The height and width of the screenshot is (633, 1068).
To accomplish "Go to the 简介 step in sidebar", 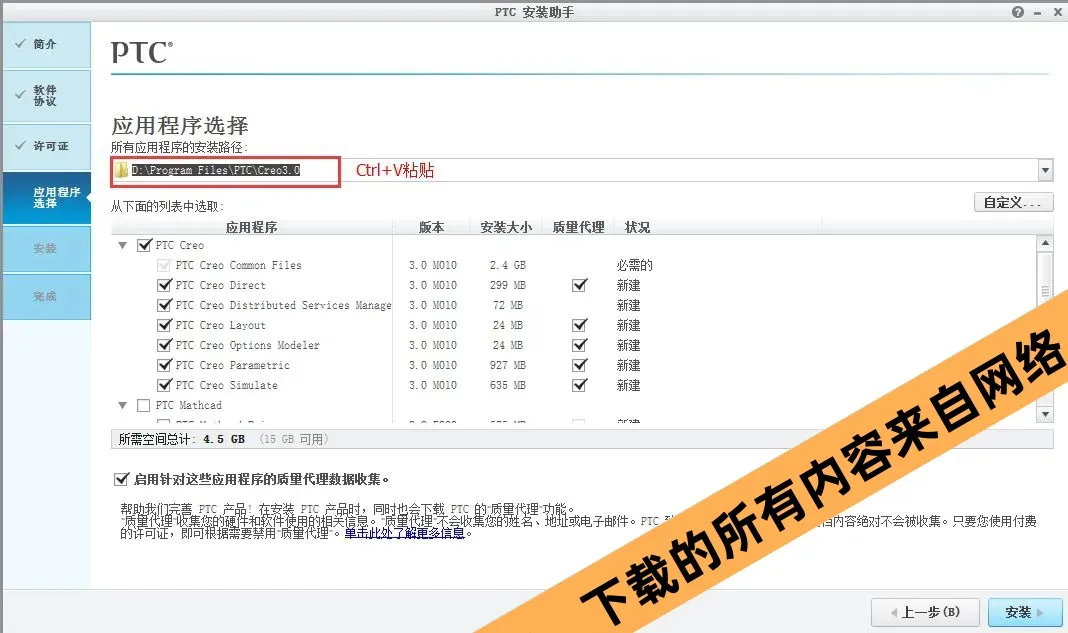I will tap(47, 44).
